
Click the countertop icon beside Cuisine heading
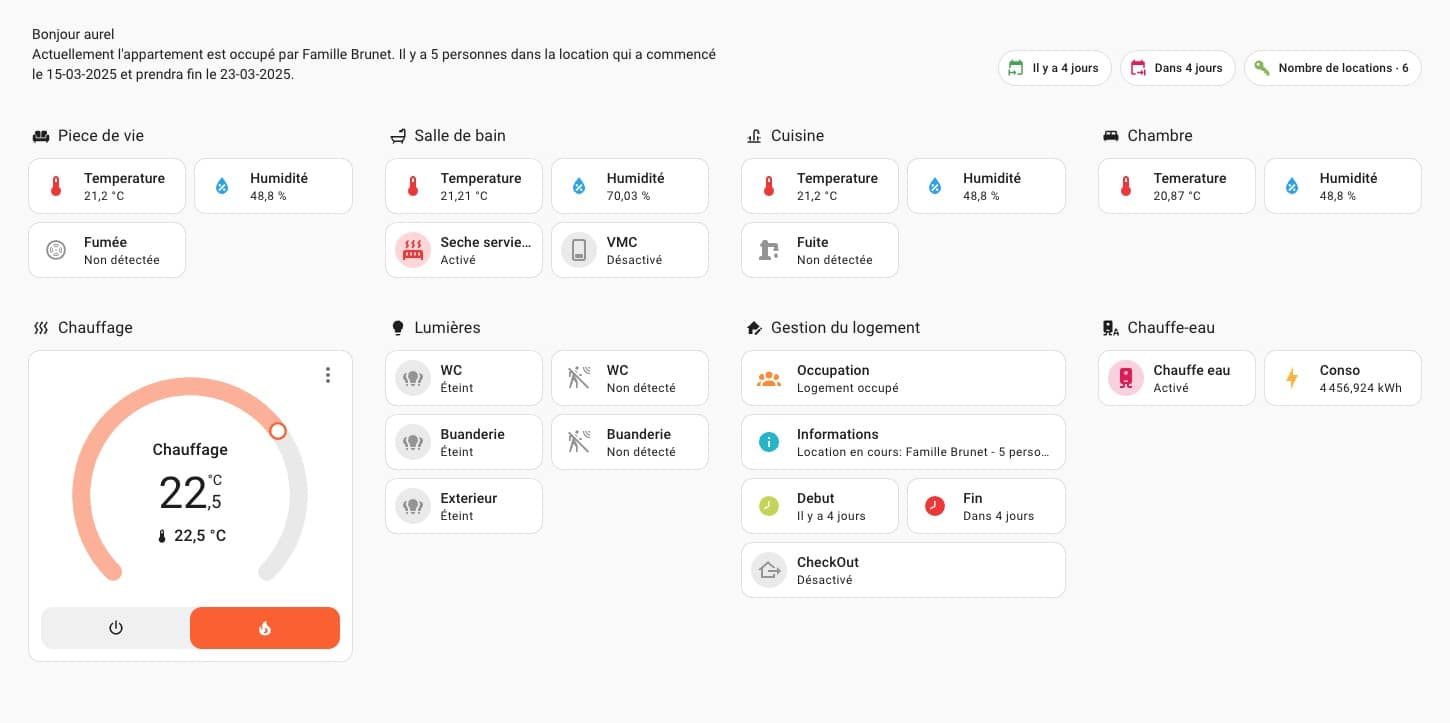(x=754, y=136)
